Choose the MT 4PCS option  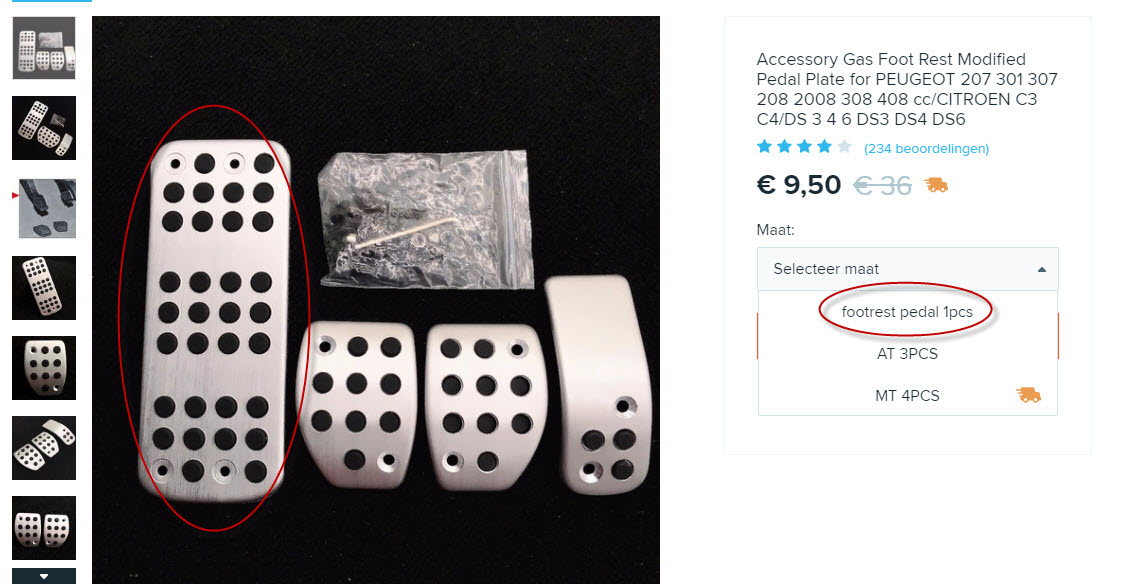pos(907,396)
